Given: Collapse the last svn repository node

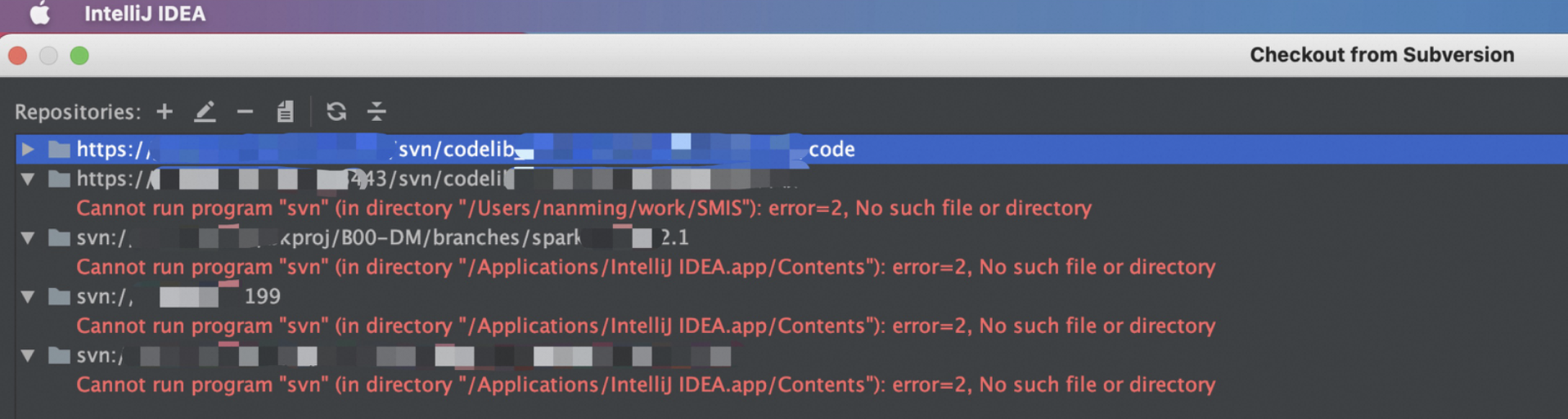Looking at the screenshot, I should [x=28, y=355].
